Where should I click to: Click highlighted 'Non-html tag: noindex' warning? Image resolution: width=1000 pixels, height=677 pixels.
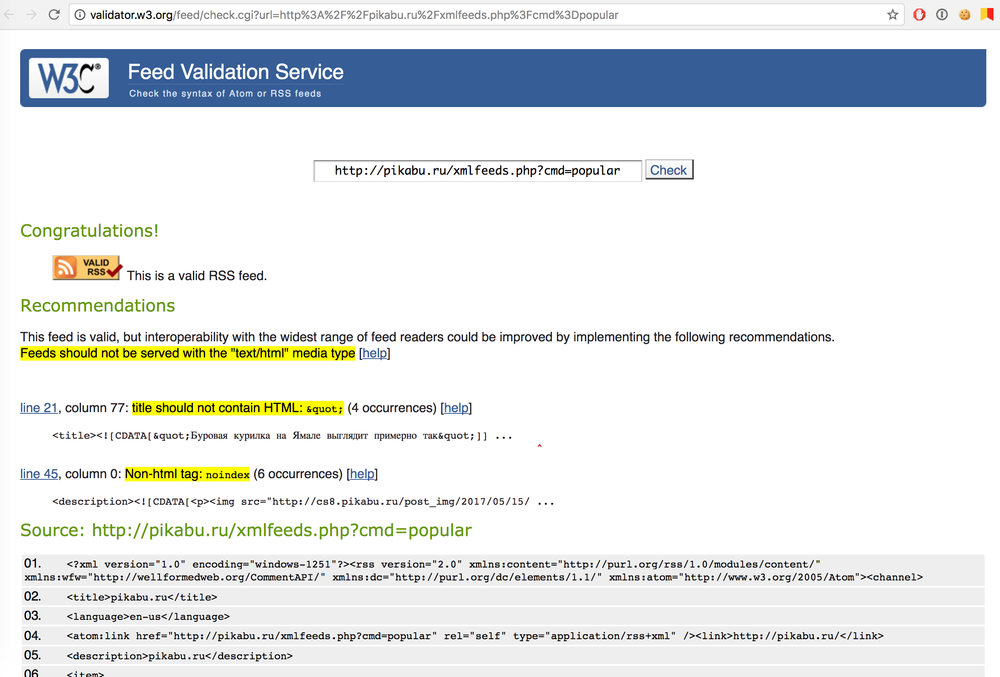(188, 474)
